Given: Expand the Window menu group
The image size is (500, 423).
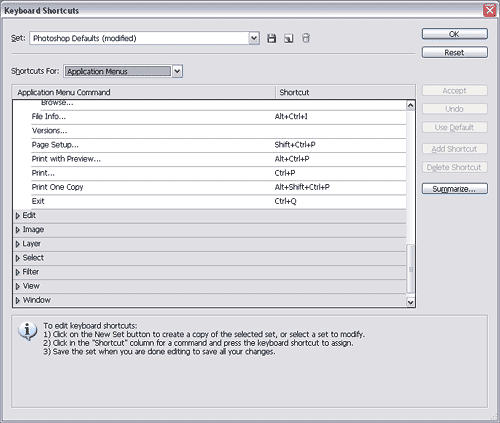Looking at the screenshot, I should tap(18, 300).
